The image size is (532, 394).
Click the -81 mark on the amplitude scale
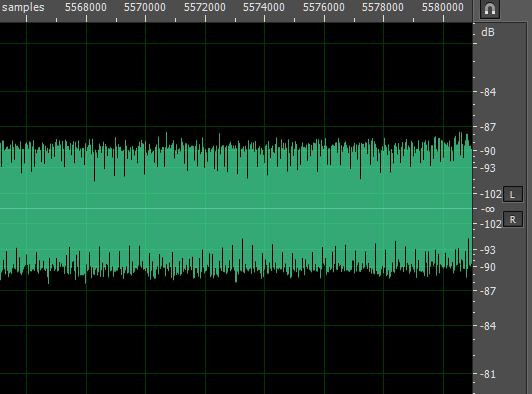(488, 374)
